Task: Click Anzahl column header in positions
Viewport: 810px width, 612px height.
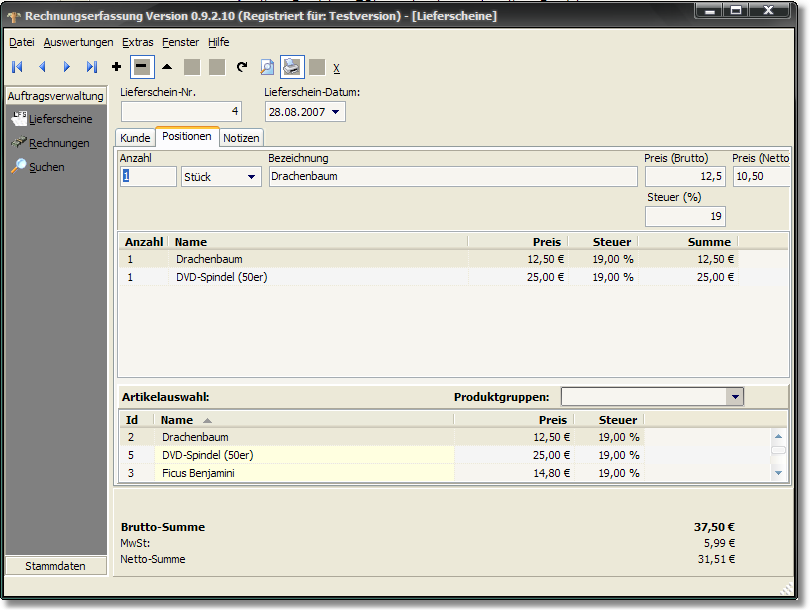Action: (x=144, y=242)
